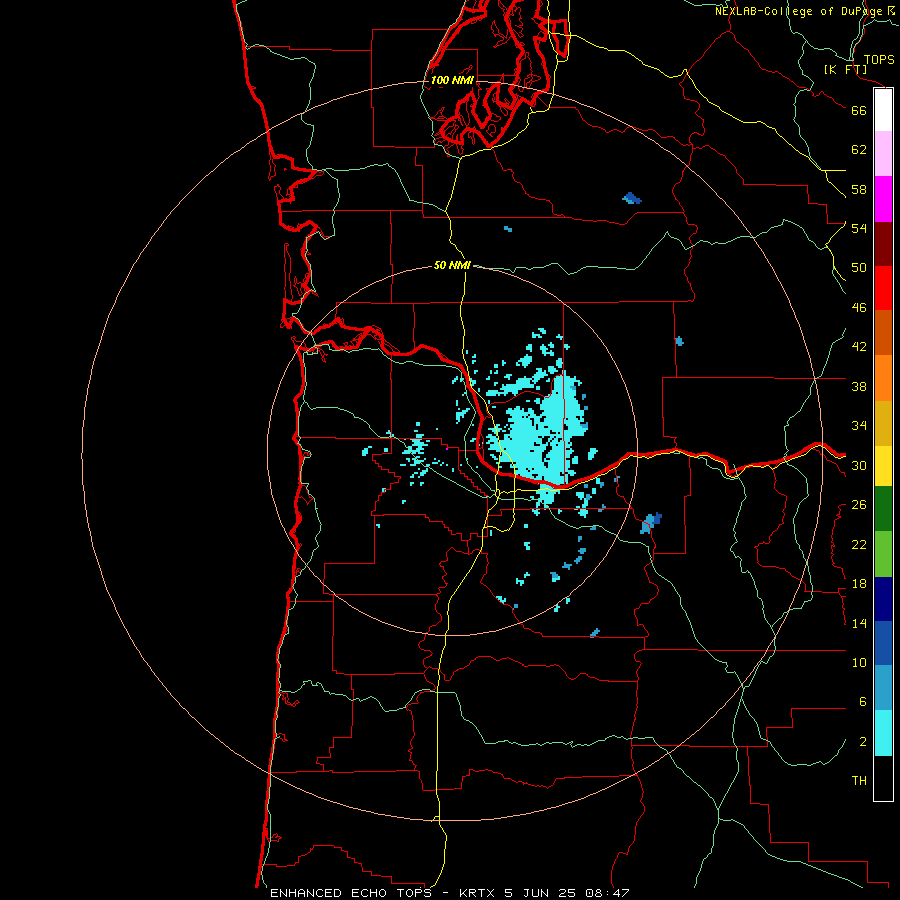Click the legend value '66'
The height and width of the screenshot is (900, 900).
[859, 110]
